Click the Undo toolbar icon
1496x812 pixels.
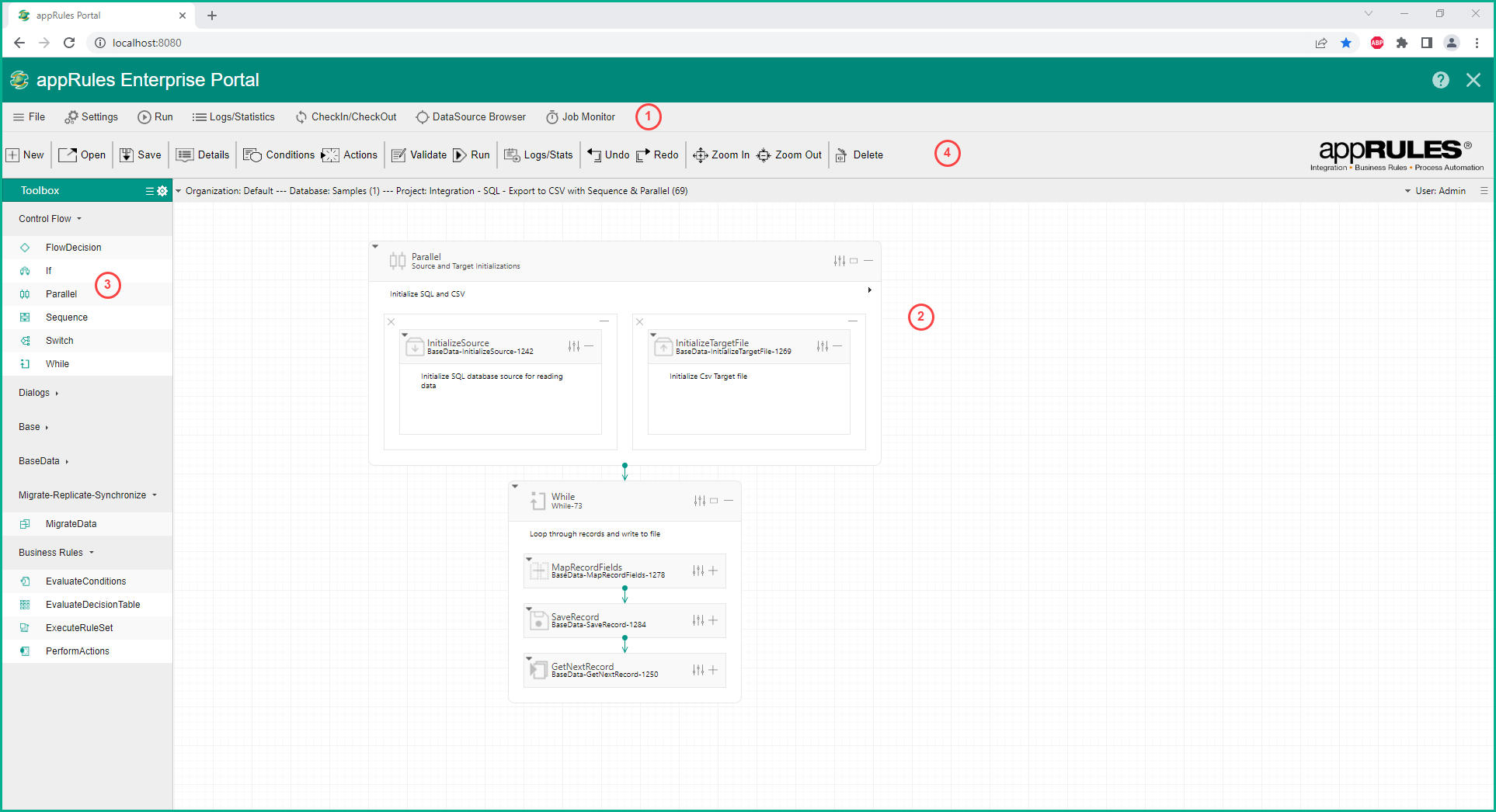pyautogui.click(x=594, y=155)
